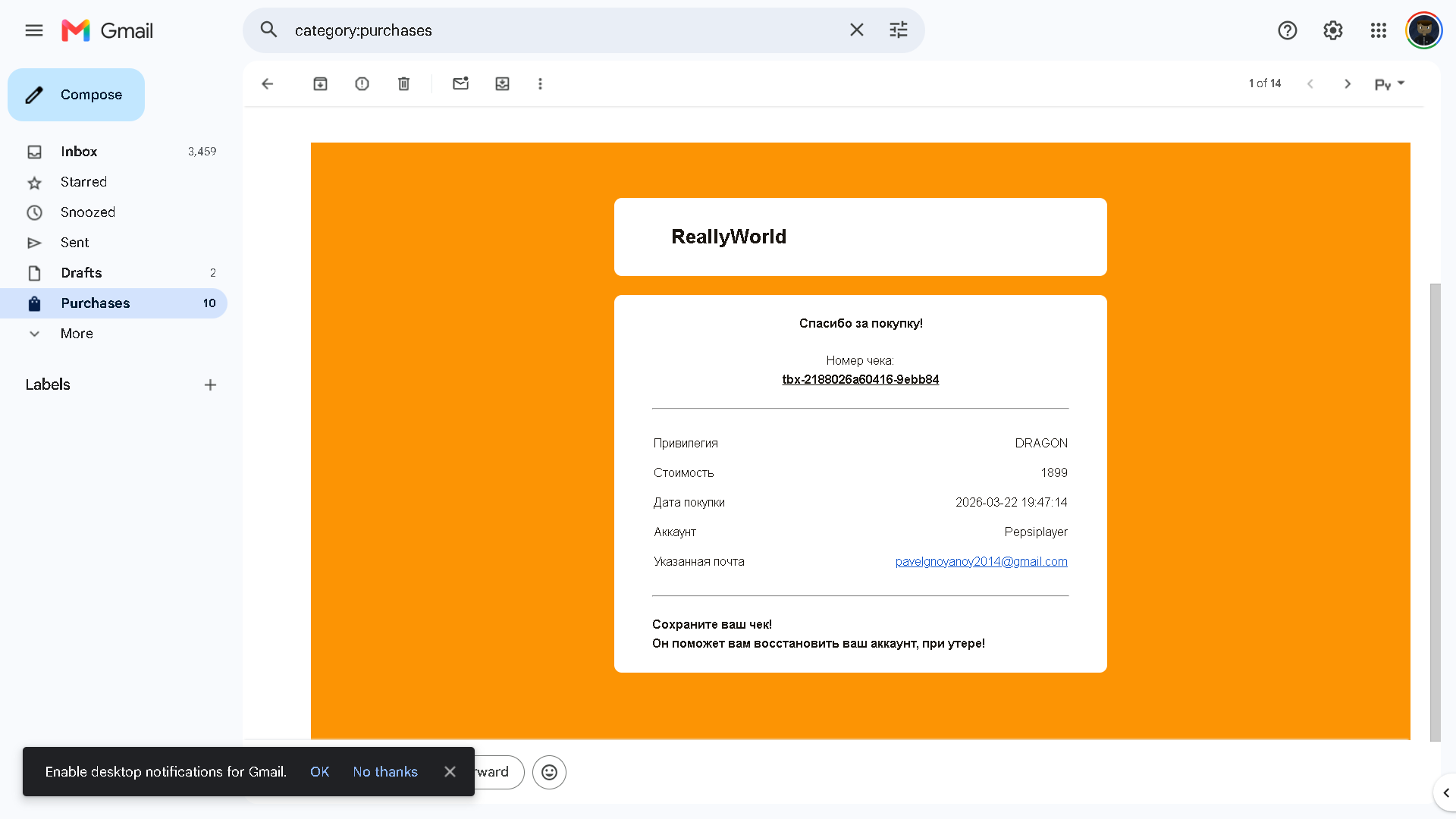Click the 1899 cost value

click(x=1054, y=473)
